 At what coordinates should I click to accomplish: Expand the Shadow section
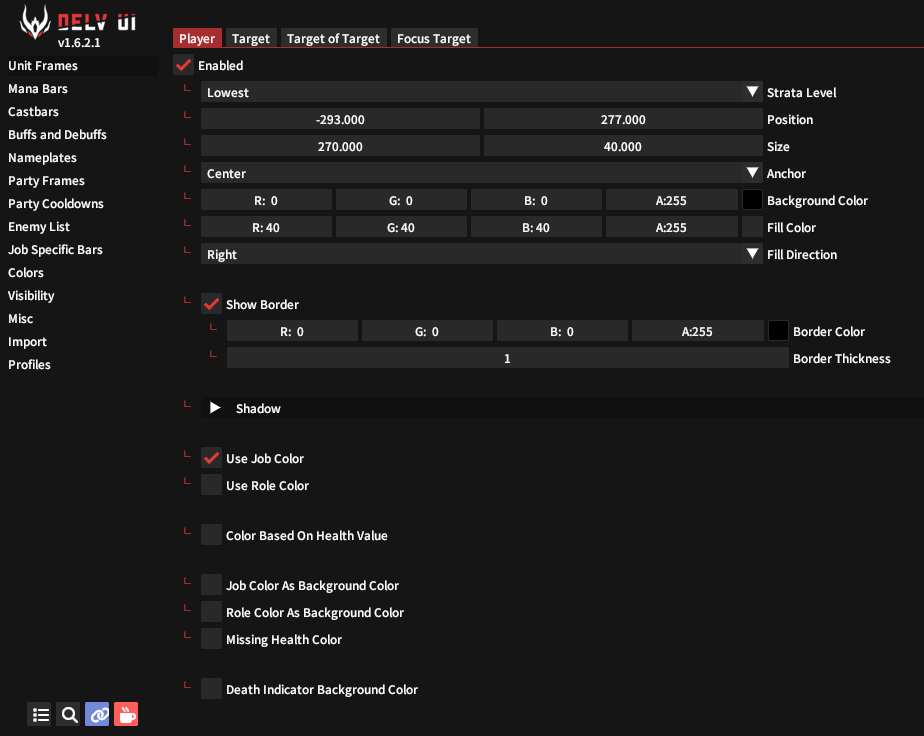pos(215,408)
